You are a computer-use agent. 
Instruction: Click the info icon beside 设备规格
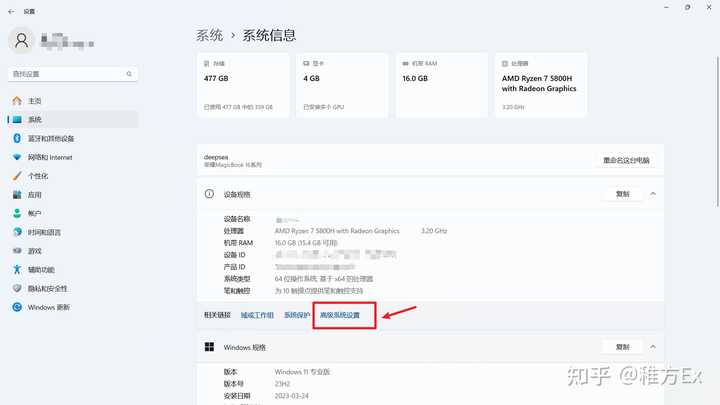[209, 194]
